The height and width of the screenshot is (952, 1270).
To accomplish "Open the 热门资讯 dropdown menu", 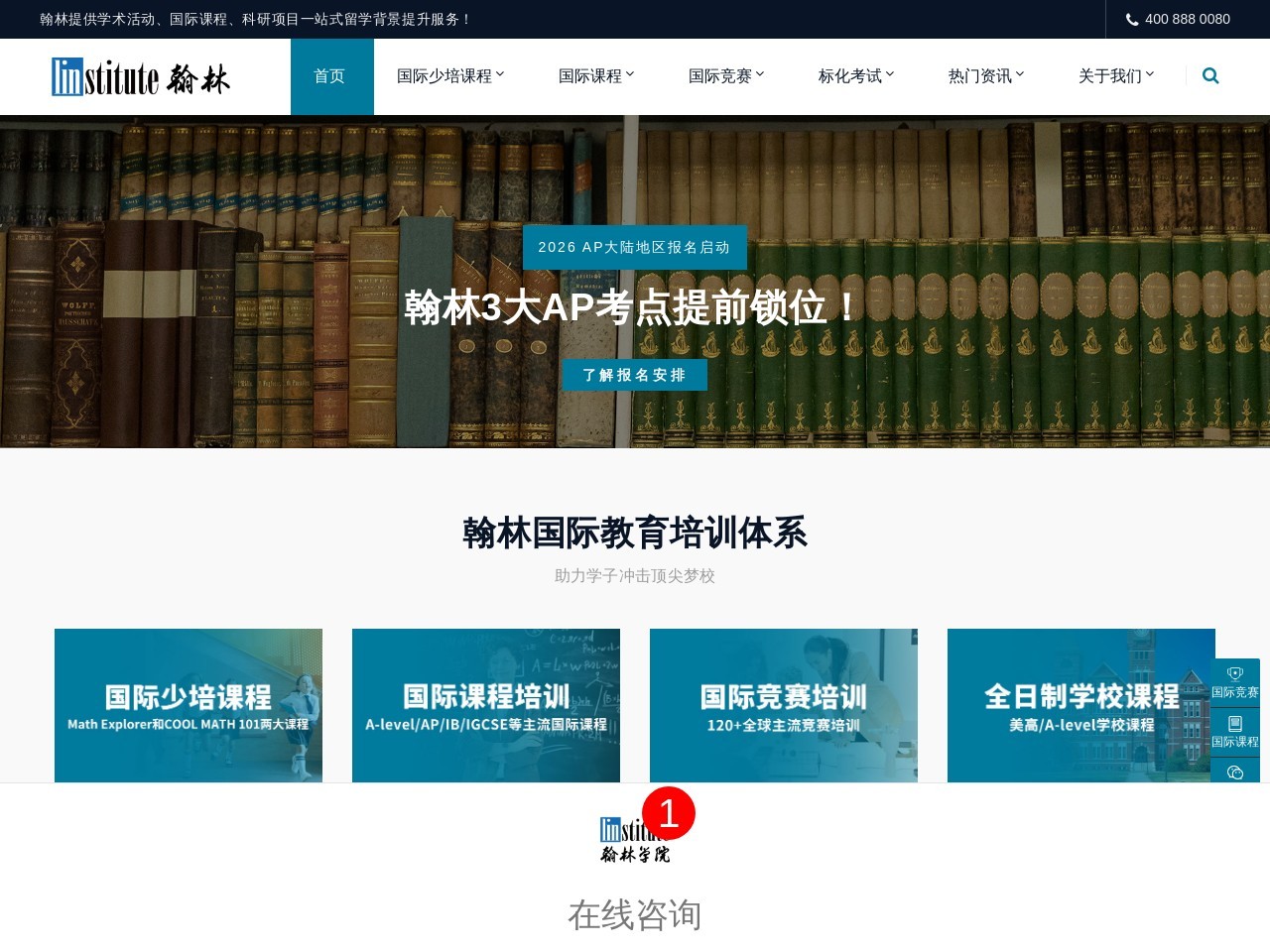I will [x=986, y=76].
